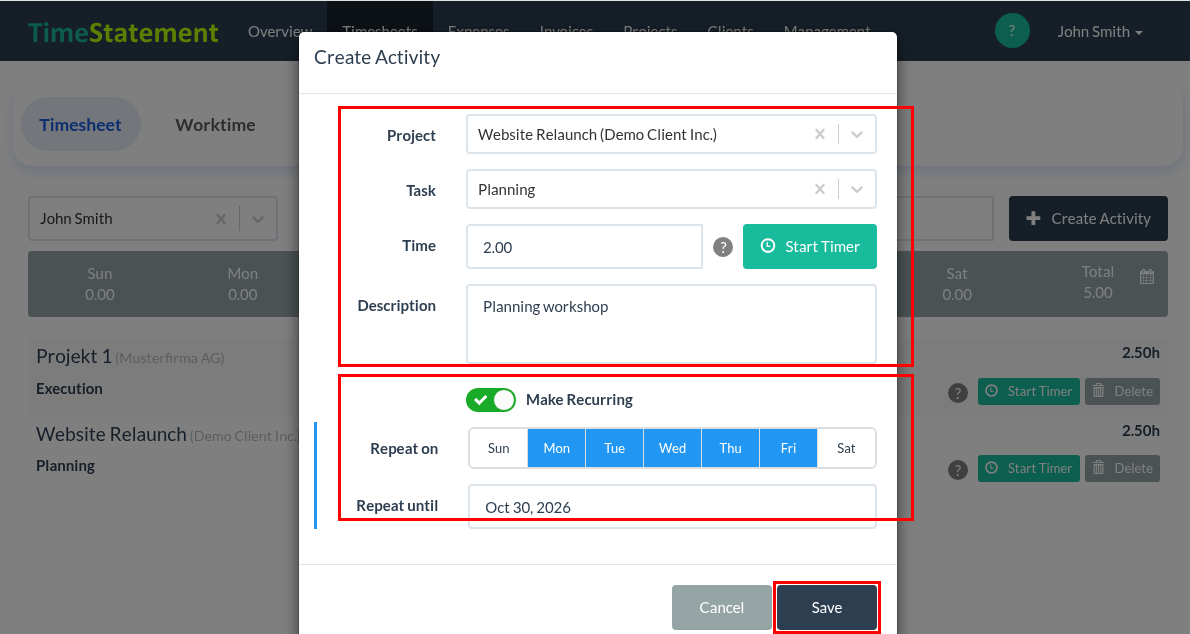The image size is (1190, 634).
Task: Clear the selected Task value
Action: (820, 189)
